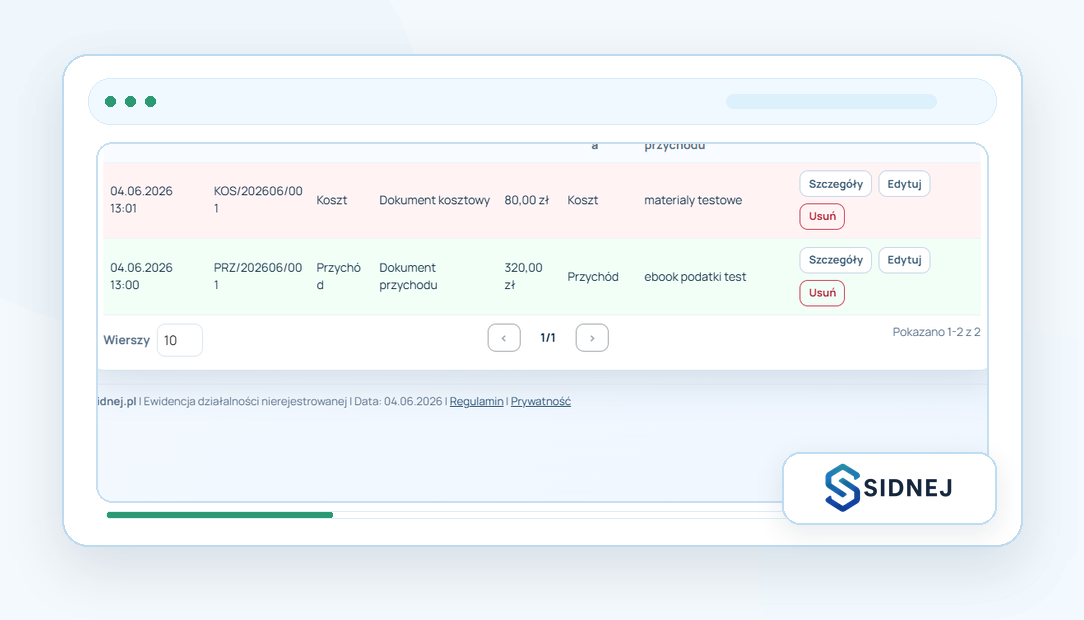Click Edytuj in the ebook podatki test row
The height and width of the screenshot is (620, 1084).
[x=904, y=260]
